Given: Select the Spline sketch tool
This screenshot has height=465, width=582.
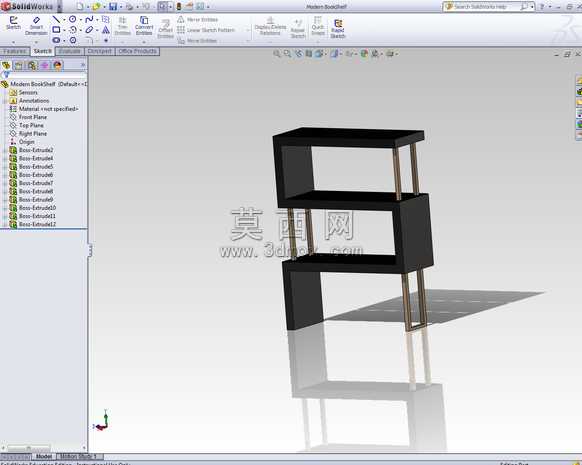Looking at the screenshot, I should click(x=89, y=19).
